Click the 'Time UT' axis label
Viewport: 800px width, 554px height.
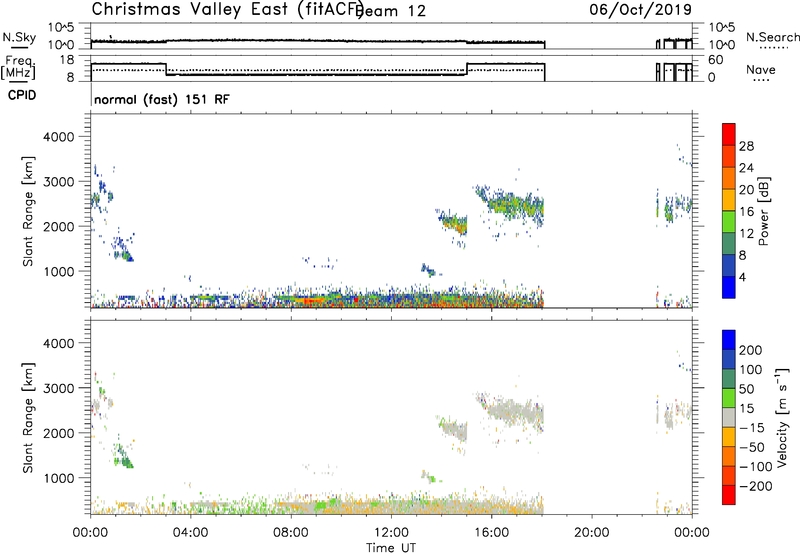(391, 547)
